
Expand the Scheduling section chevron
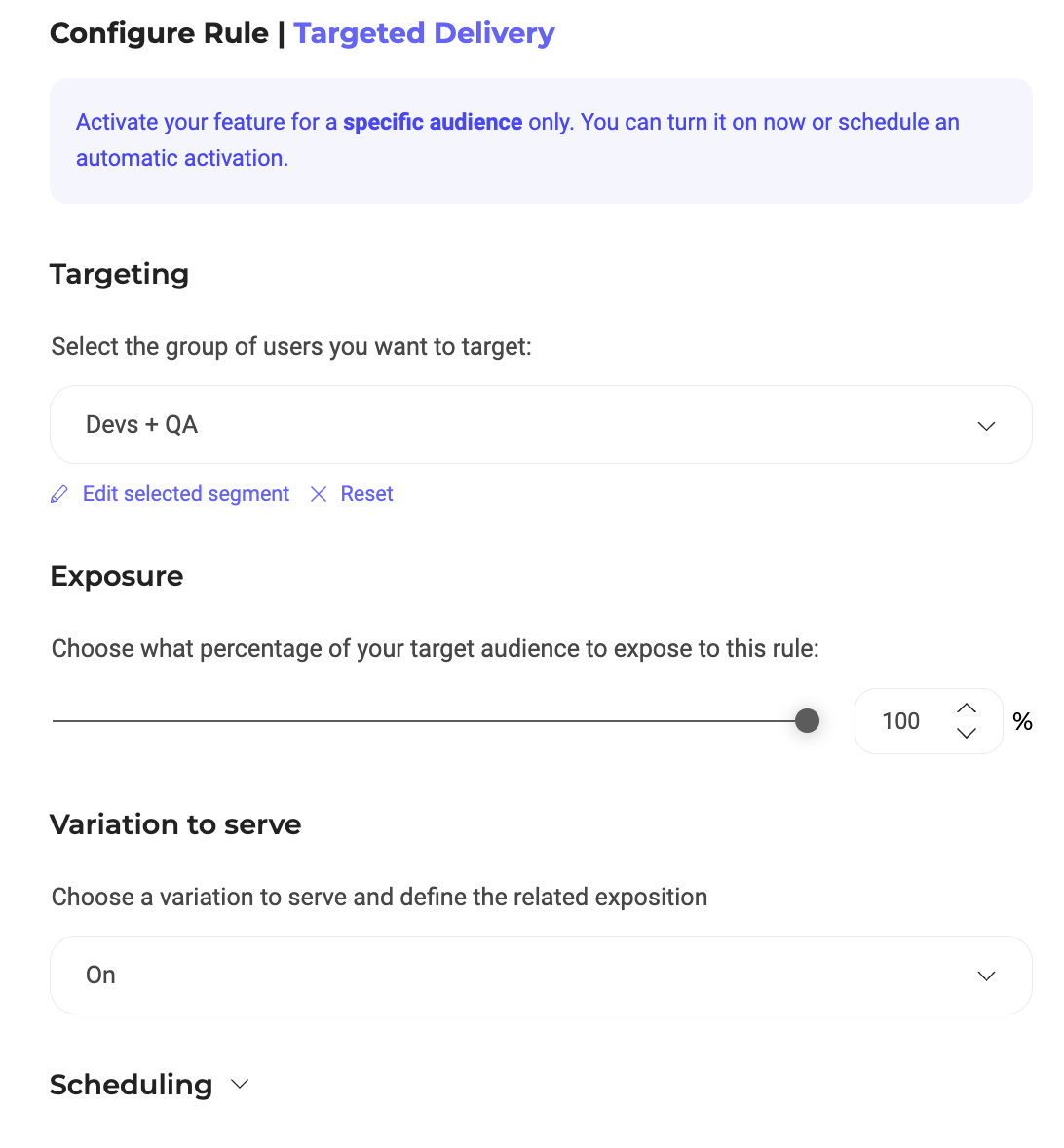(240, 1085)
